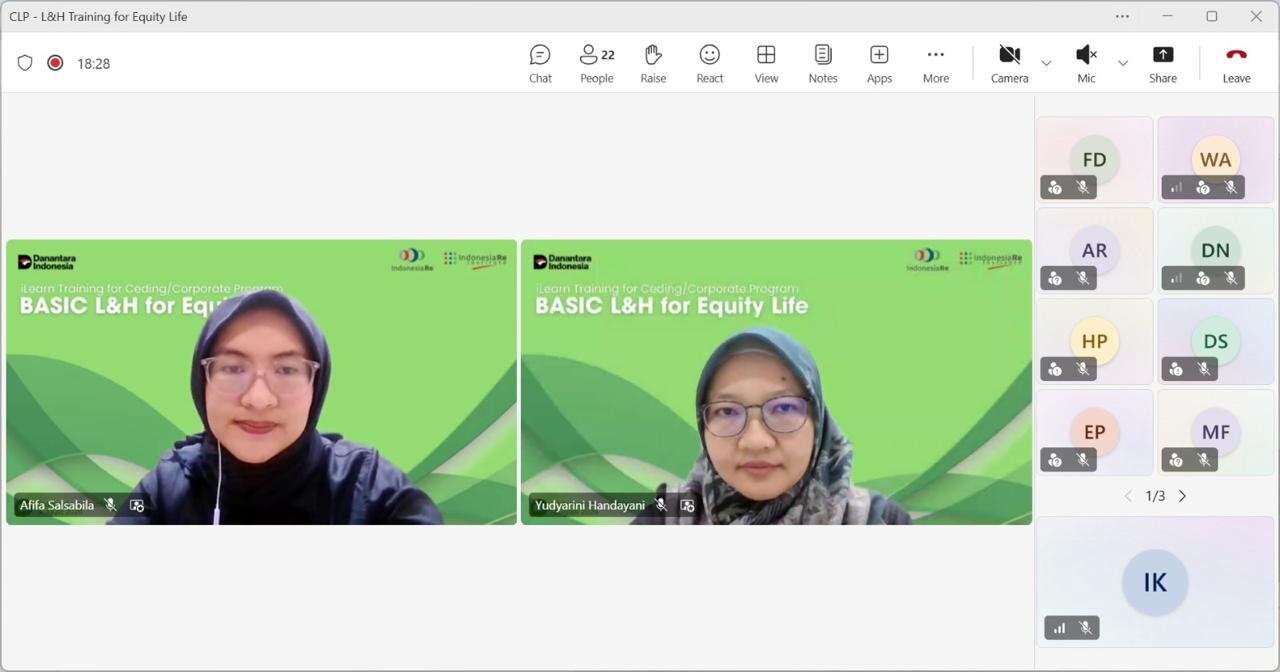This screenshot has width=1280, height=672.
Task: Click guest status icon on HP tile
Action: click(x=1055, y=369)
